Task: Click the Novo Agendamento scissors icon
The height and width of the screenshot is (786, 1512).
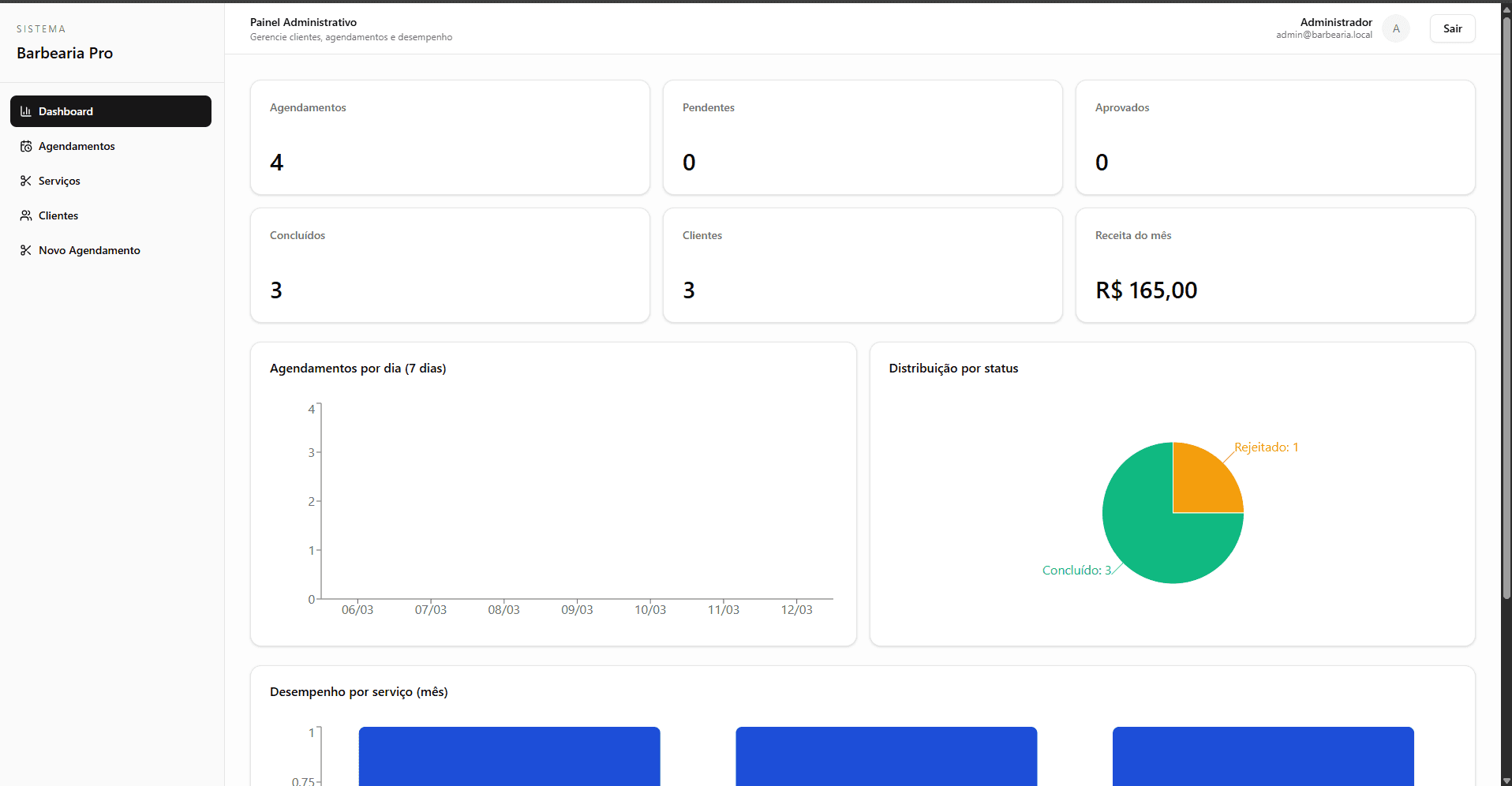Action: click(26, 250)
